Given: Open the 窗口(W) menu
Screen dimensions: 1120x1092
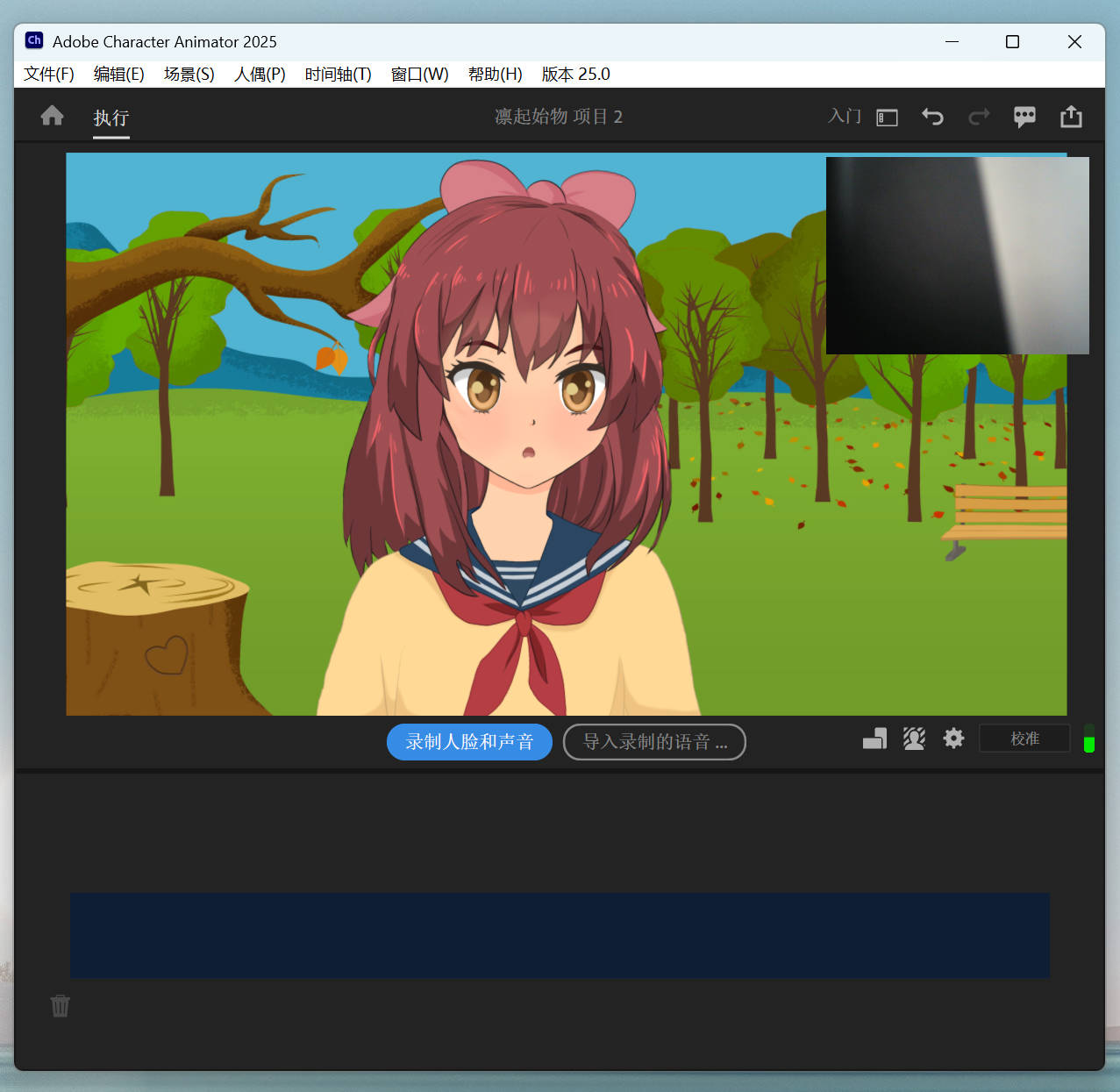Looking at the screenshot, I should (x=419, y=74).
